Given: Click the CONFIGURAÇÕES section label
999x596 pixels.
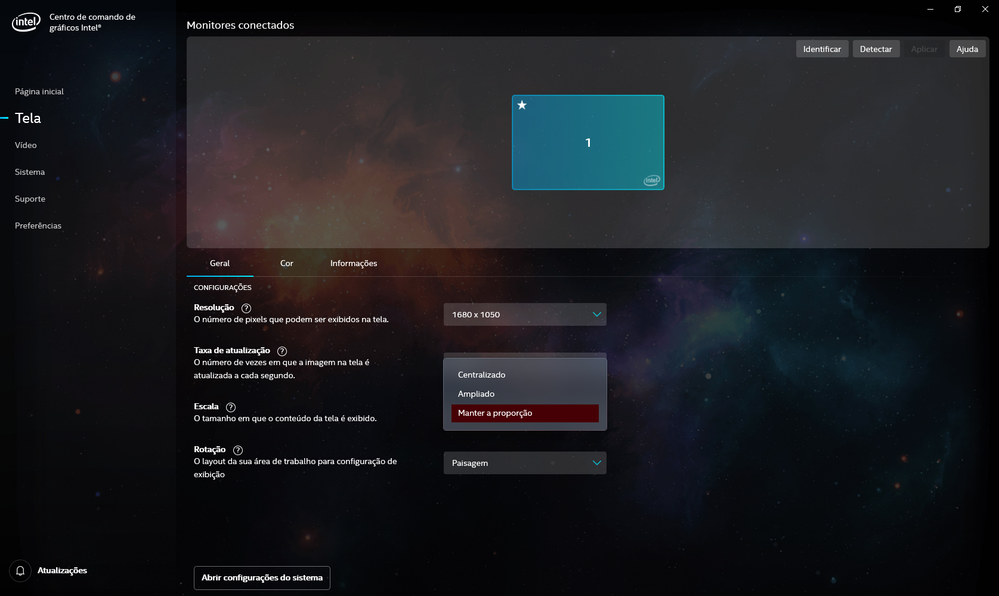Looking at the screenshot, I should tap(222, 287).
